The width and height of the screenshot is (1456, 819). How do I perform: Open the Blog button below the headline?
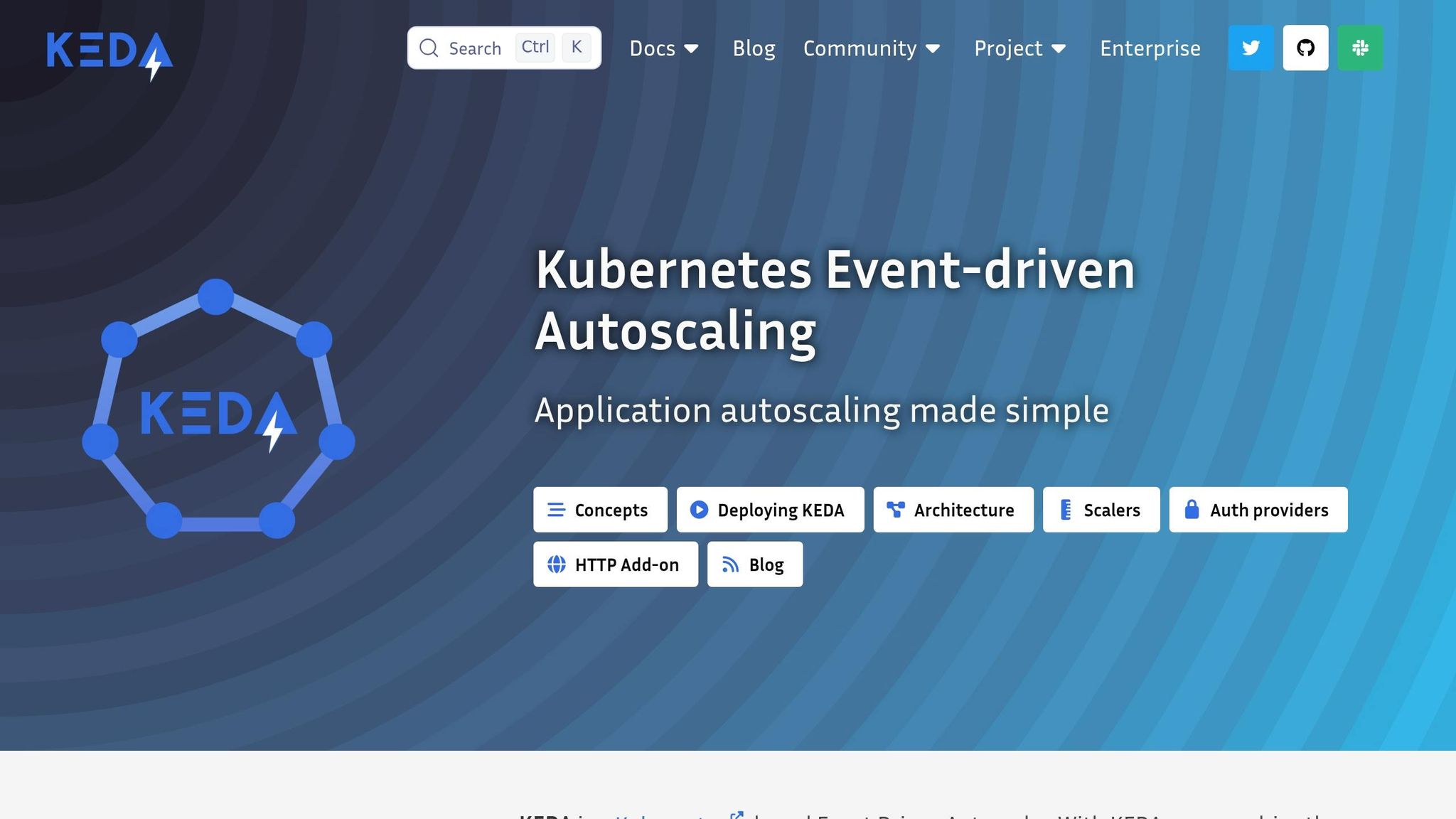pyautogui.click(x=755, y=564)
